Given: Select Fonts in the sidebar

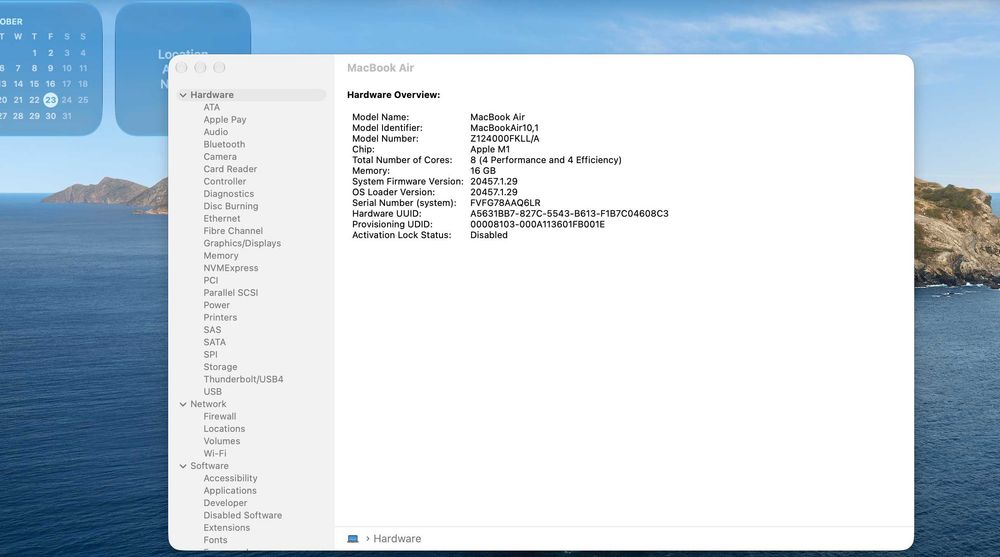Looking at the screenshot, I should point(215,540).
